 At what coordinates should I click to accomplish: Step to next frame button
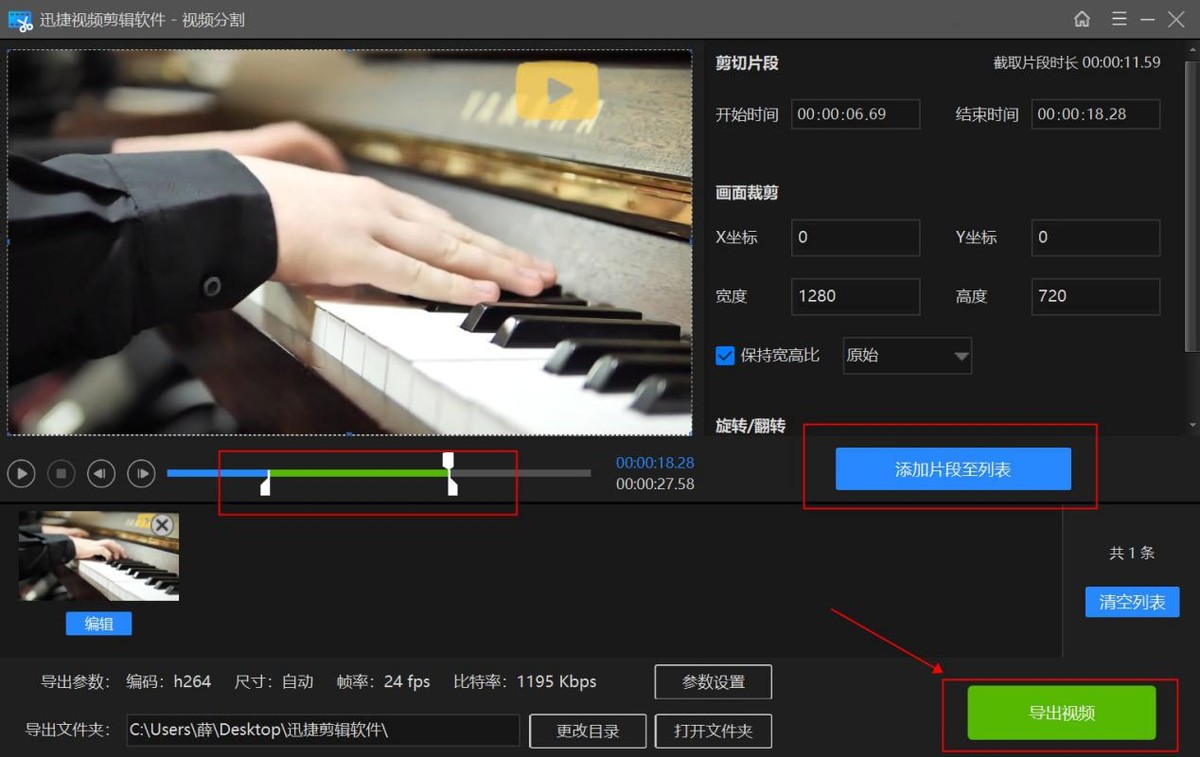pos(141,473)
